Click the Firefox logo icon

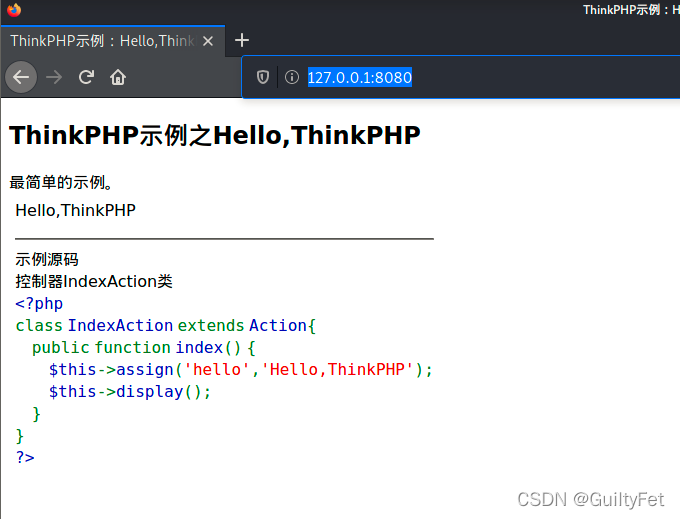pyautogui.click(x=13, y=10)
